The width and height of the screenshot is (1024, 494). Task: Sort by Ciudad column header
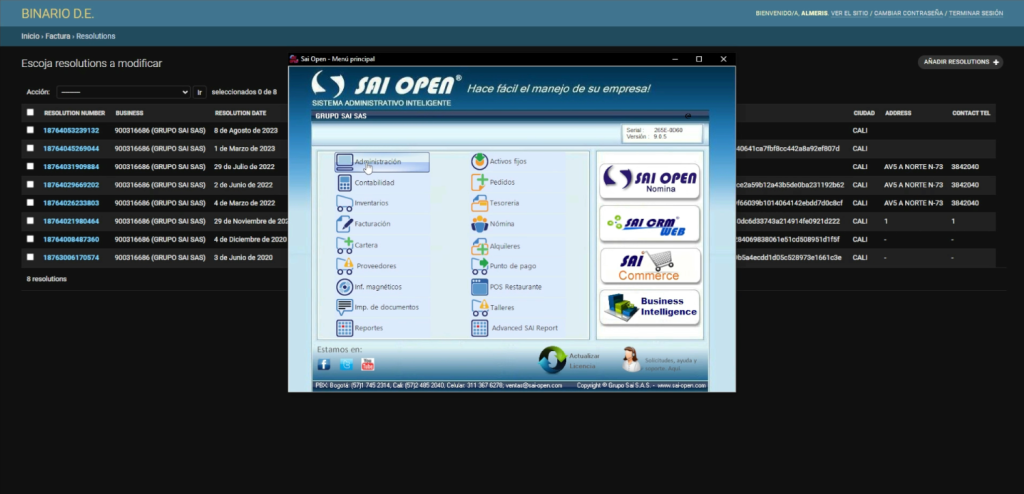coord(863,113)
